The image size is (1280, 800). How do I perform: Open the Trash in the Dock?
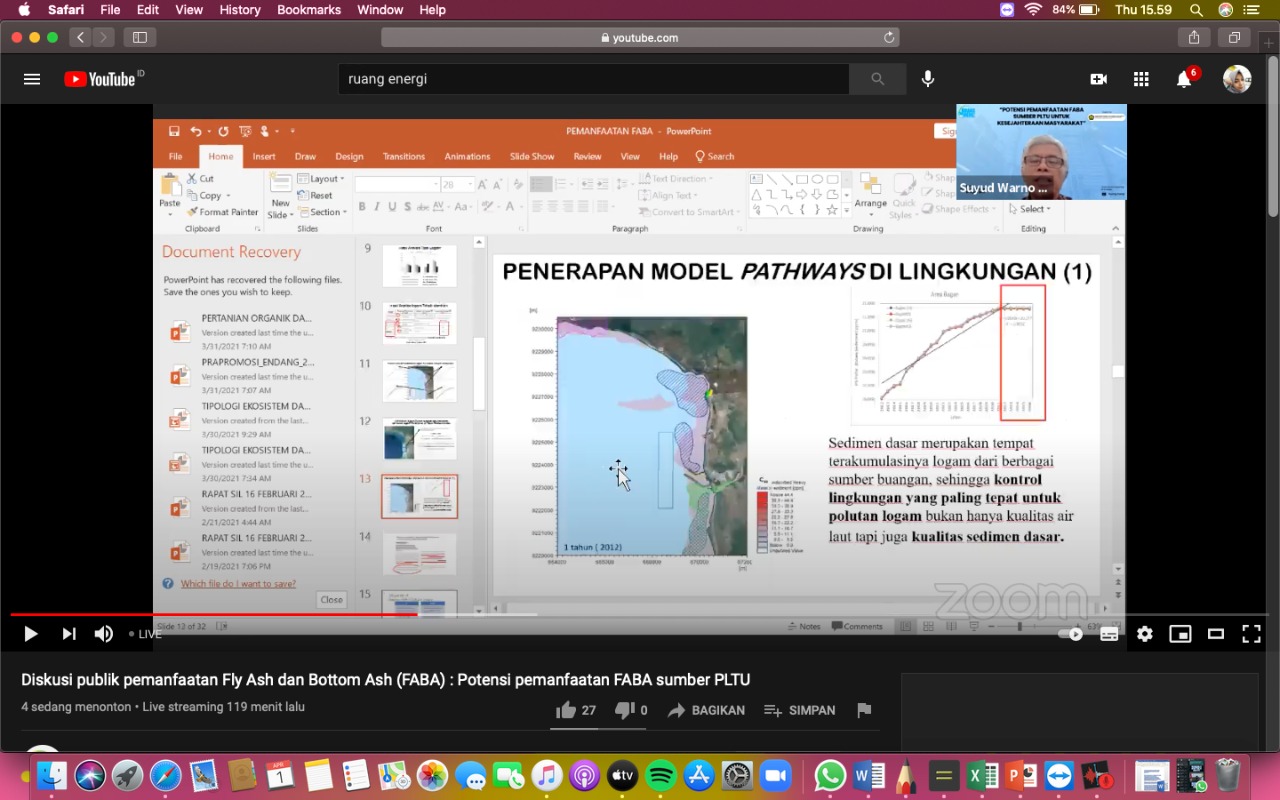1227,775
